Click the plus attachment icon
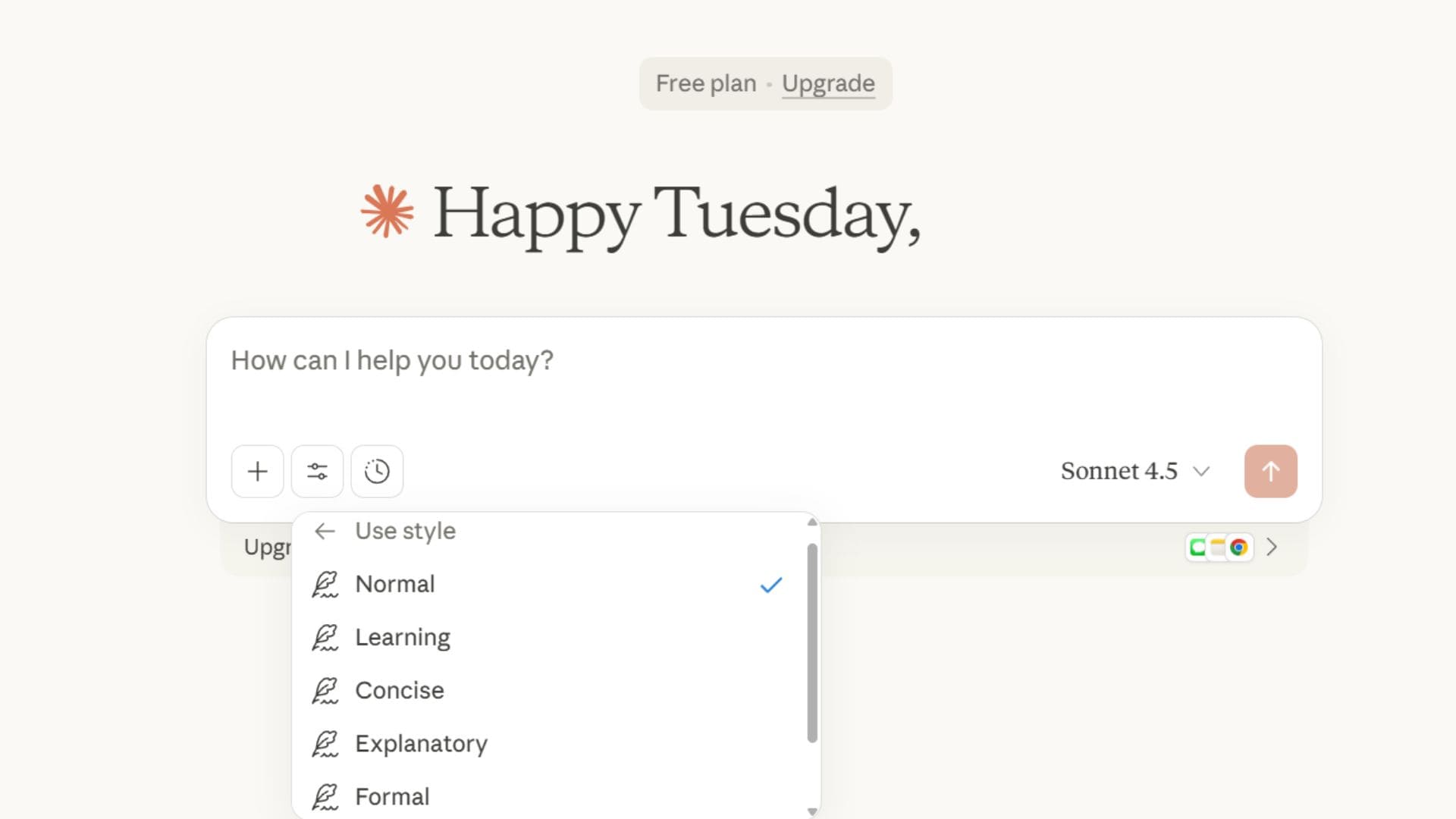Viewport: 1456px width, 819px height. (x=257, y=471)
